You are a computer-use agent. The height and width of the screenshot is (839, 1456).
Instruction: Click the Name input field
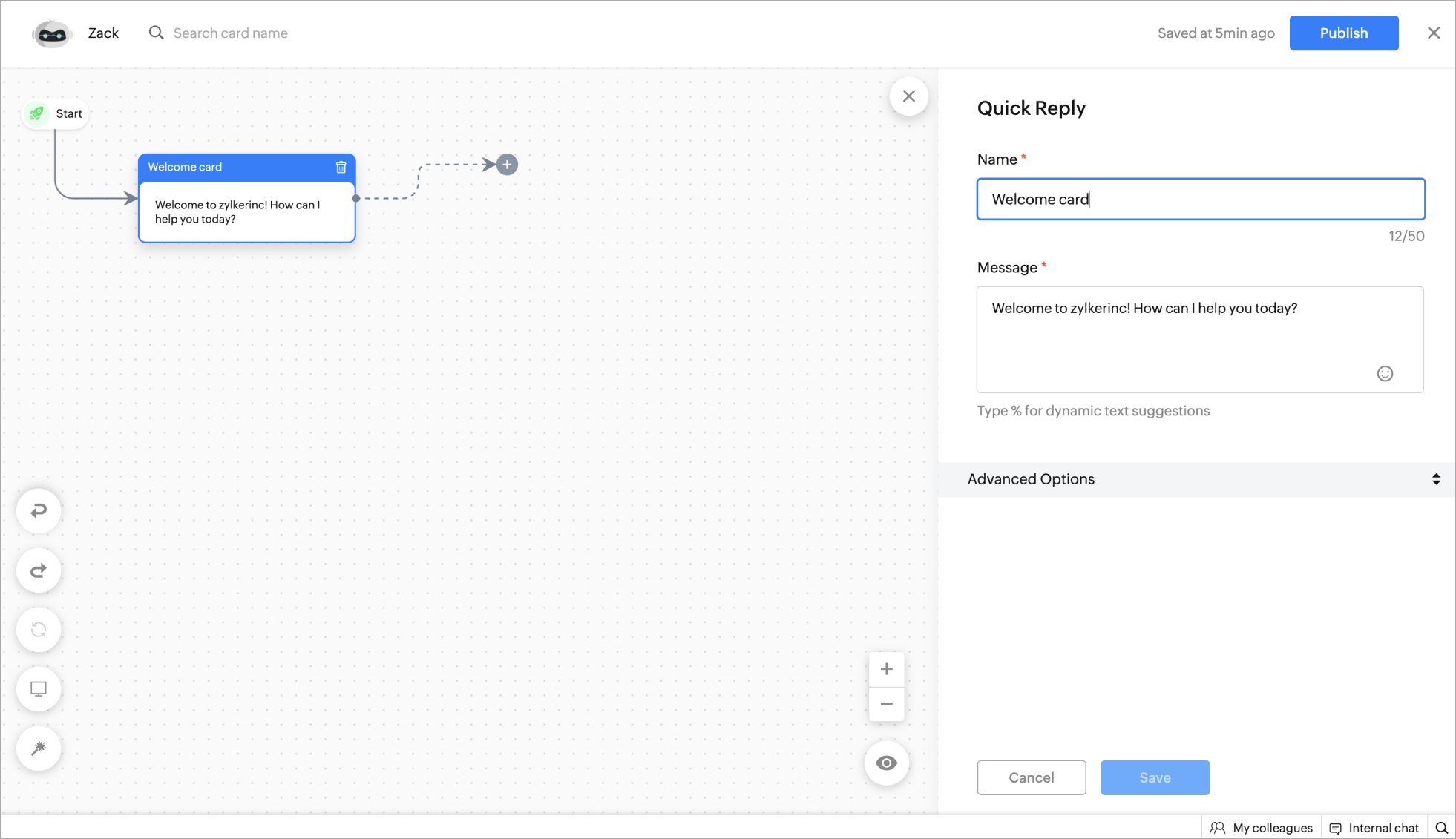(x=1201, y=199)
